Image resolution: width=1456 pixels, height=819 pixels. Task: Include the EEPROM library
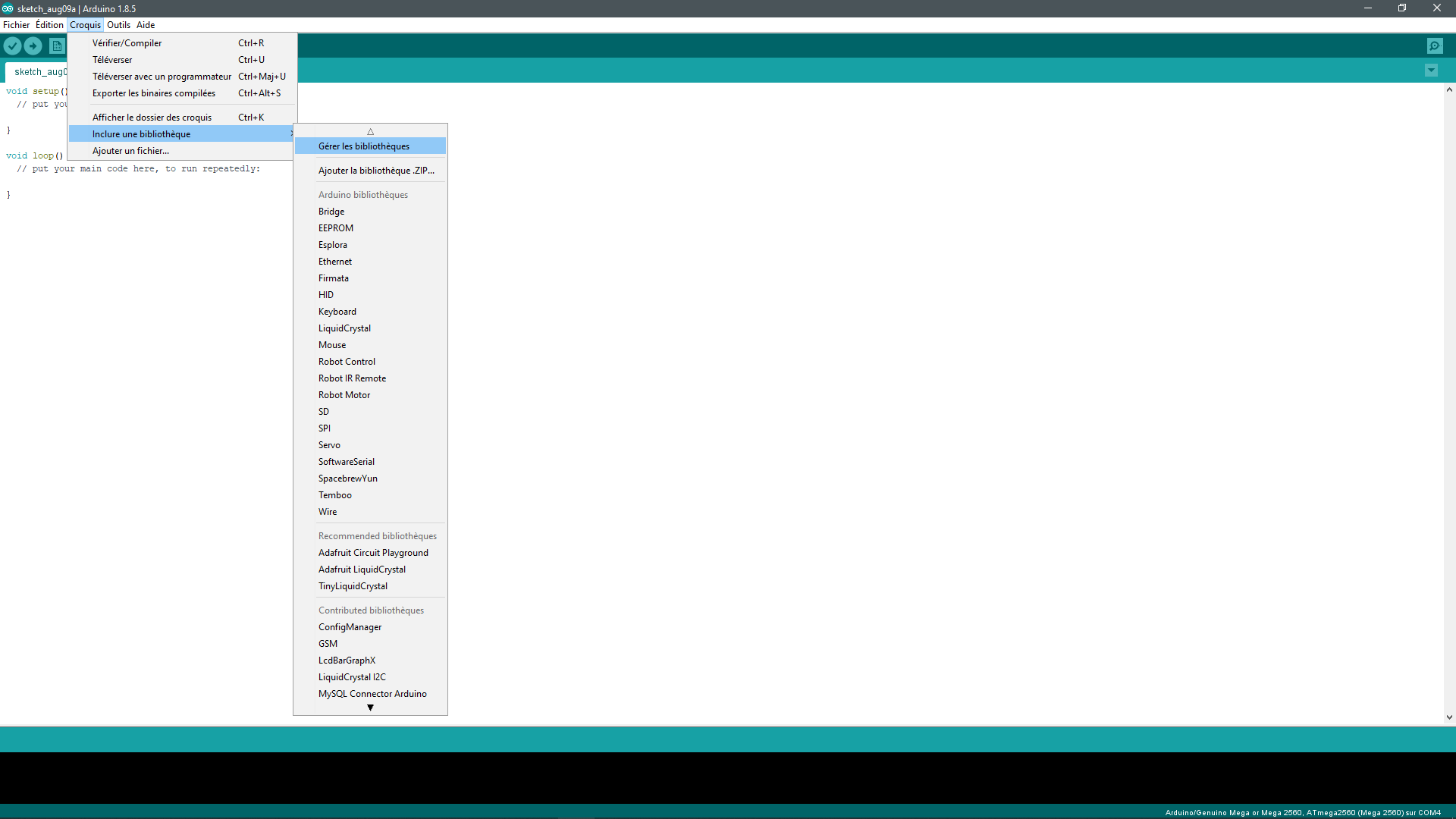click(x=370, y=228)
